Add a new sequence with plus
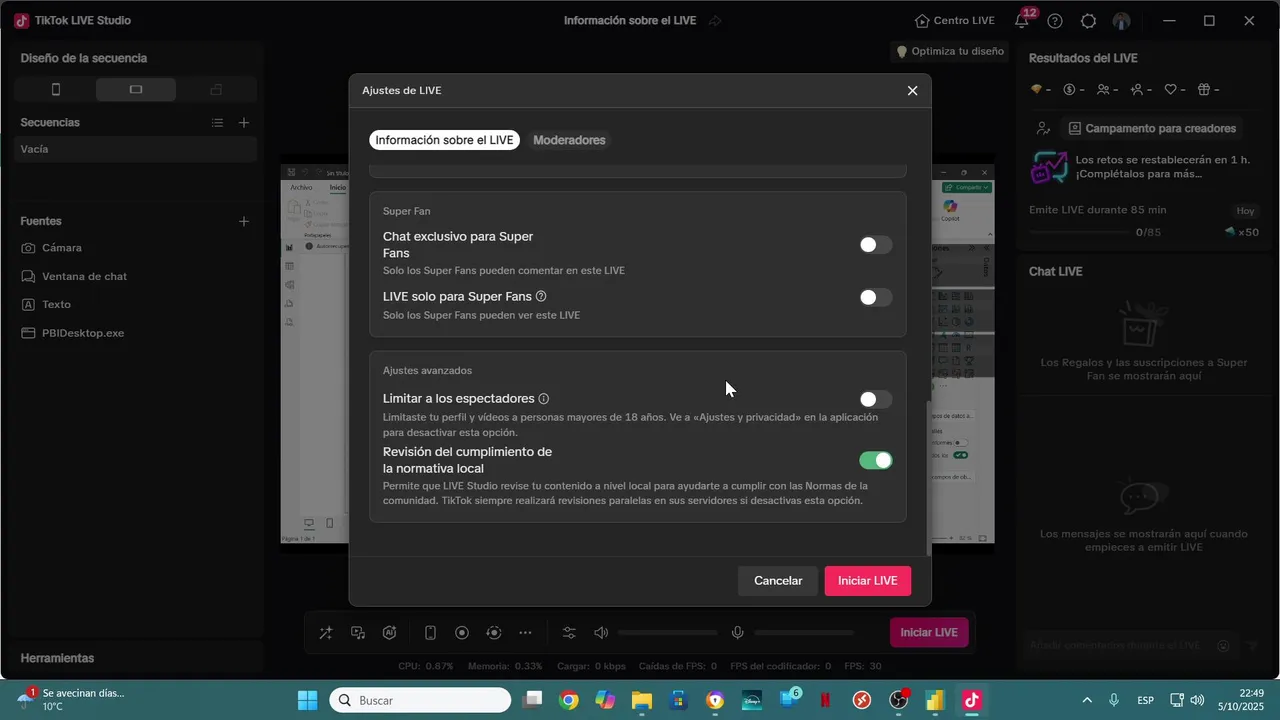The image size is (1280, 720). tap(244, 123)
